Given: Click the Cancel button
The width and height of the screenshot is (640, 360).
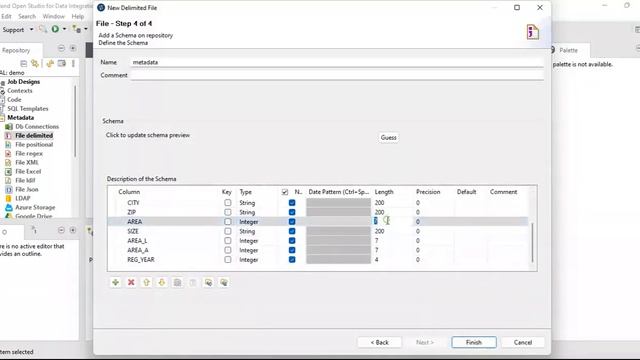Looking at the screenshot, I should click(x=523, y=342).
